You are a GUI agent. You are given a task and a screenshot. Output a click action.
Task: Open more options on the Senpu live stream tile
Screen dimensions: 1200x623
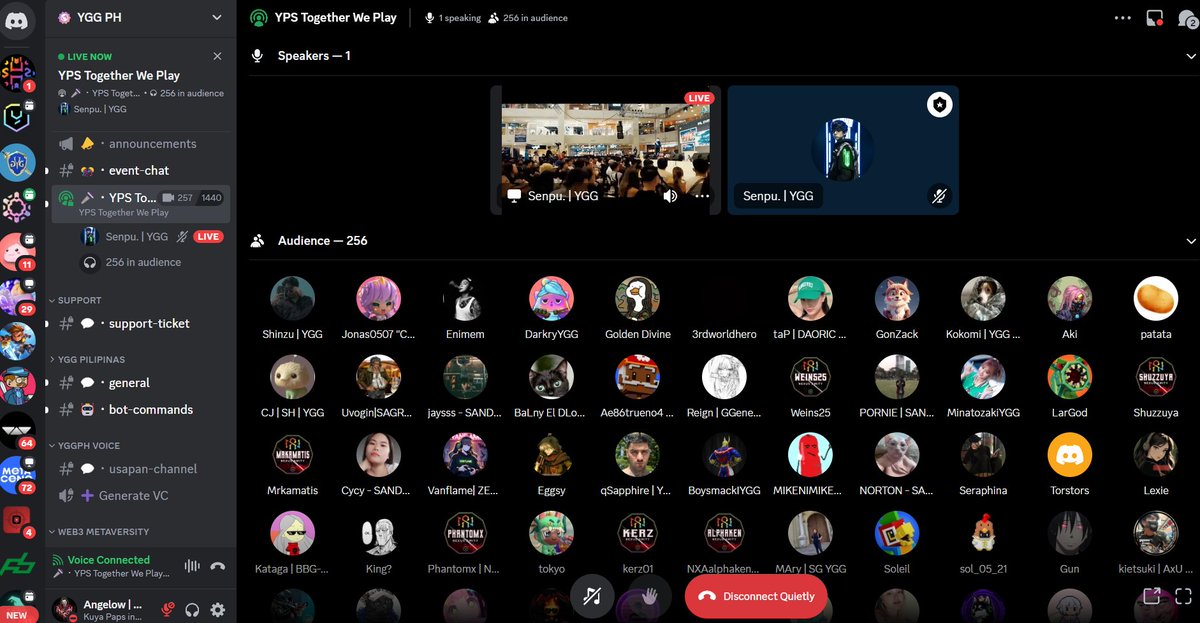[702, 196]
